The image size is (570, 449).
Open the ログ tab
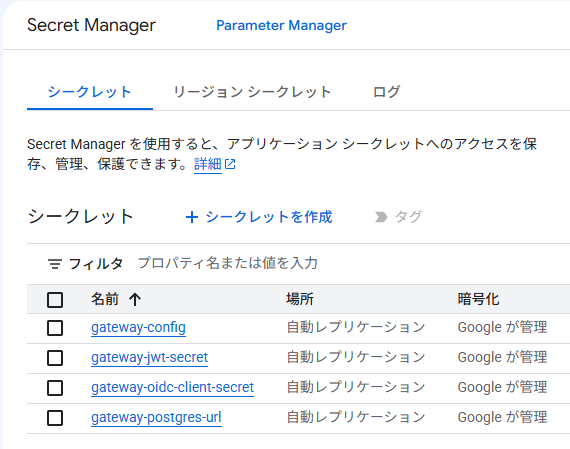(x=386, y=92)
